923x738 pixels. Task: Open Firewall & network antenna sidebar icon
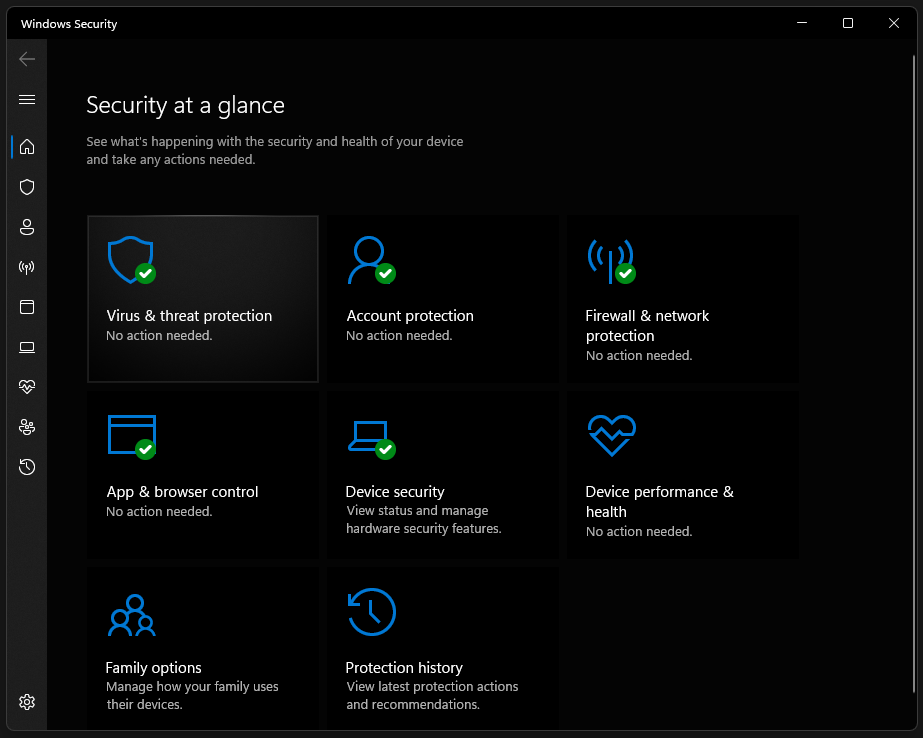(27, 267)
